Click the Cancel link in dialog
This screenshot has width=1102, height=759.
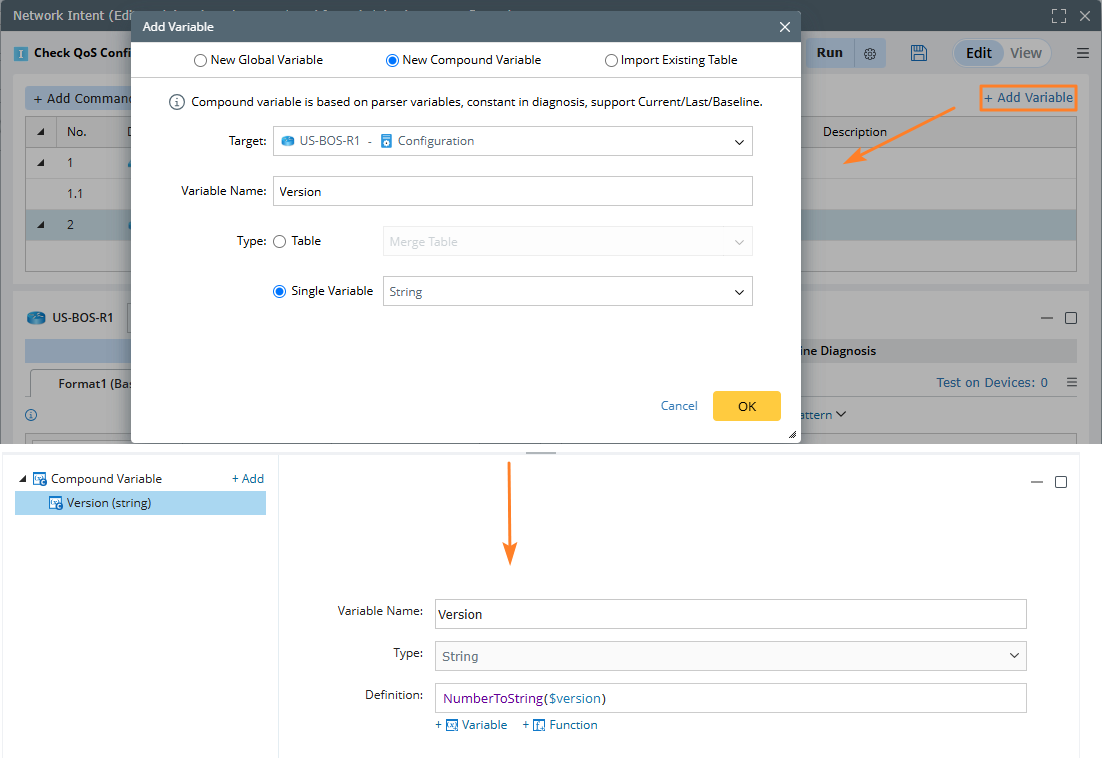[x=679, y=406]
